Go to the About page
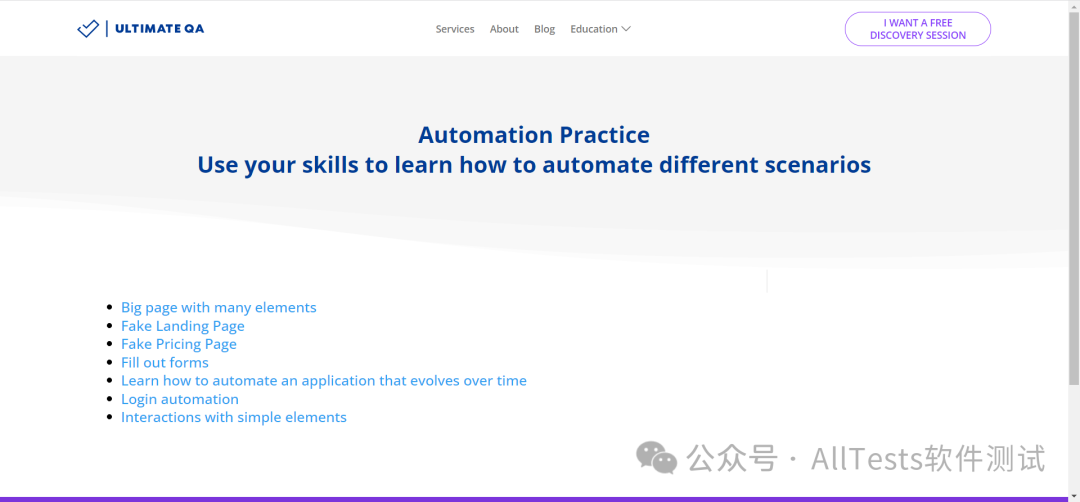The height and width of the screenshot is (502, 1080). coord(504,29)
